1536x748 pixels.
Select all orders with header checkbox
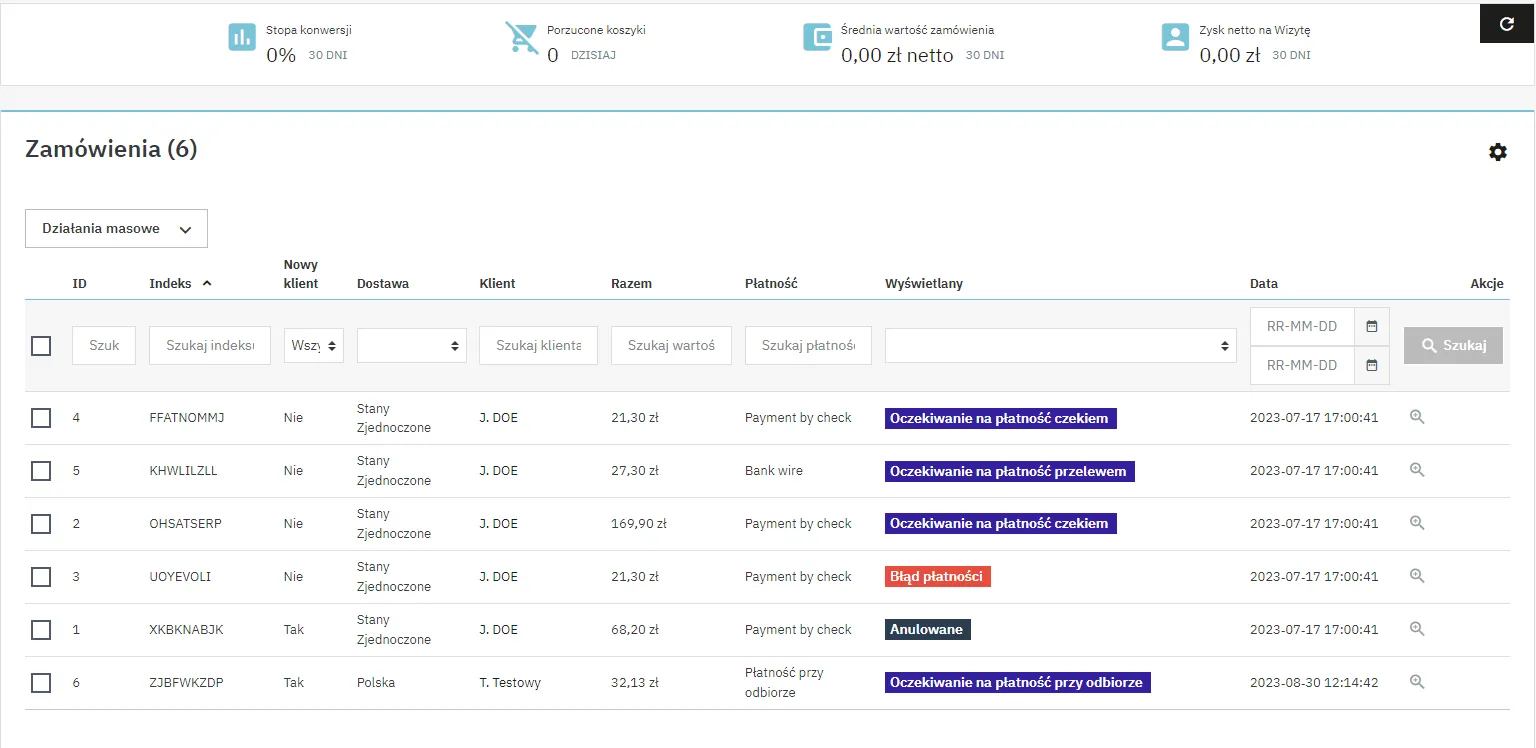tap(41, 346)
